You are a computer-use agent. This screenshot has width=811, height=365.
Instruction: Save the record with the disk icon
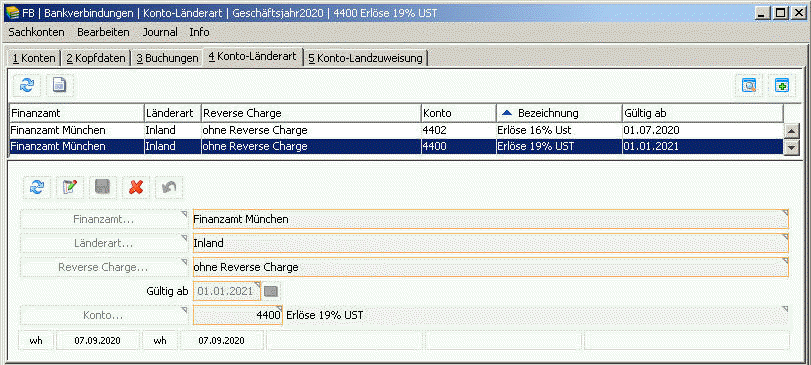tap(103, 188)
